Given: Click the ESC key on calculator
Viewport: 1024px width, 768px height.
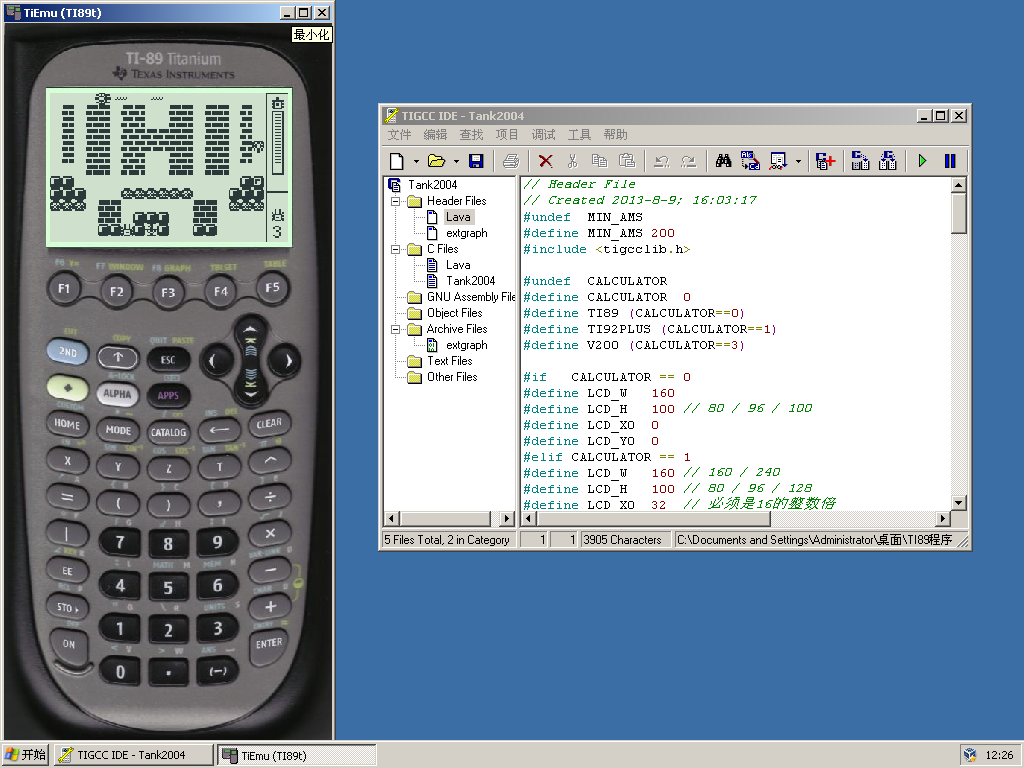Looking at the screenshot, I should [168, 359].
